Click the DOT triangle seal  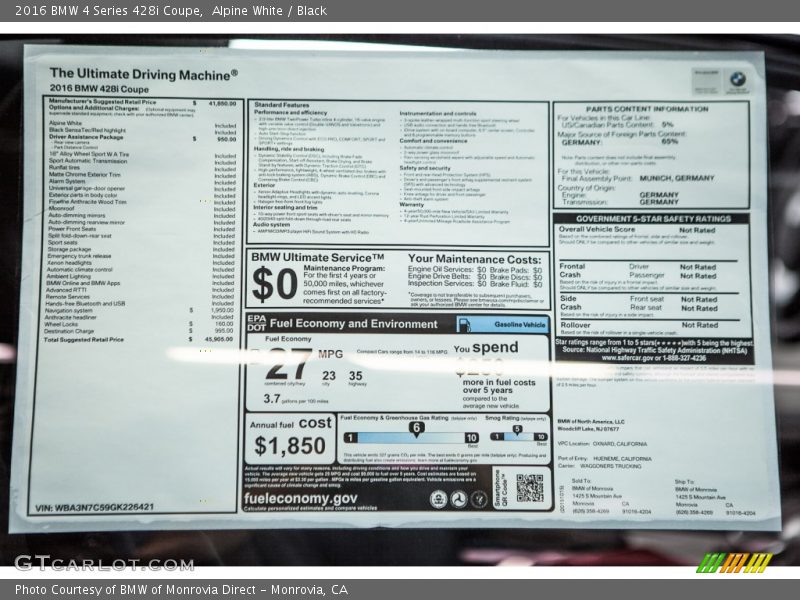(x=459, y=499)
